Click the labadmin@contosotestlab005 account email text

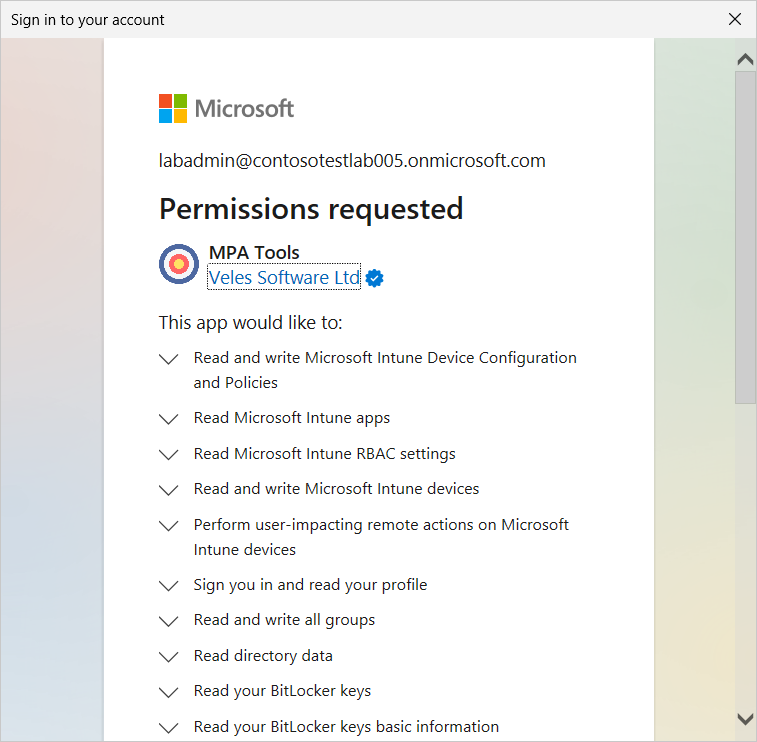tap(352, 161)
